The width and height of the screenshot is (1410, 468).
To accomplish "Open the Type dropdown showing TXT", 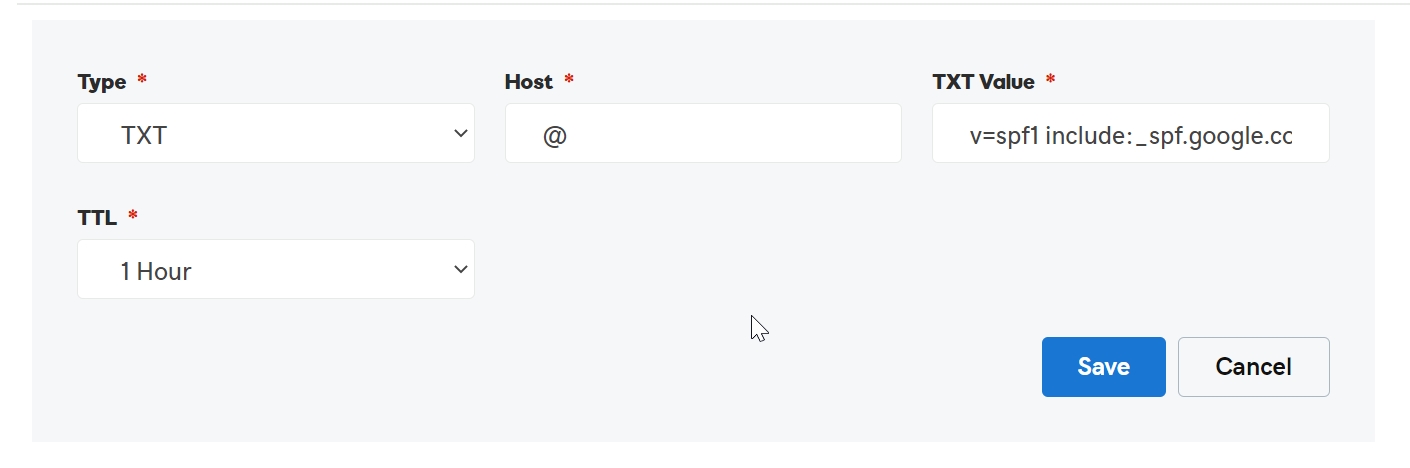I will point(275,133).
